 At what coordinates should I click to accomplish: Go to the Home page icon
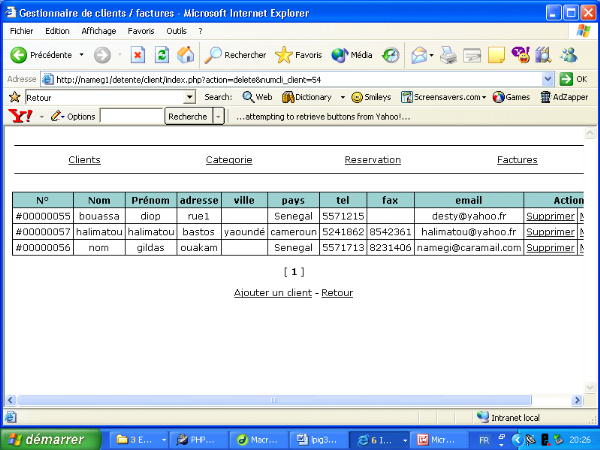coord(185,55)
